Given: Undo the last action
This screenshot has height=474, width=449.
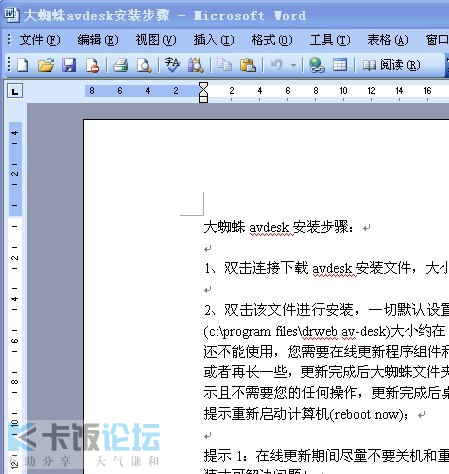Looking at the screenshot, I should (277, 65).
